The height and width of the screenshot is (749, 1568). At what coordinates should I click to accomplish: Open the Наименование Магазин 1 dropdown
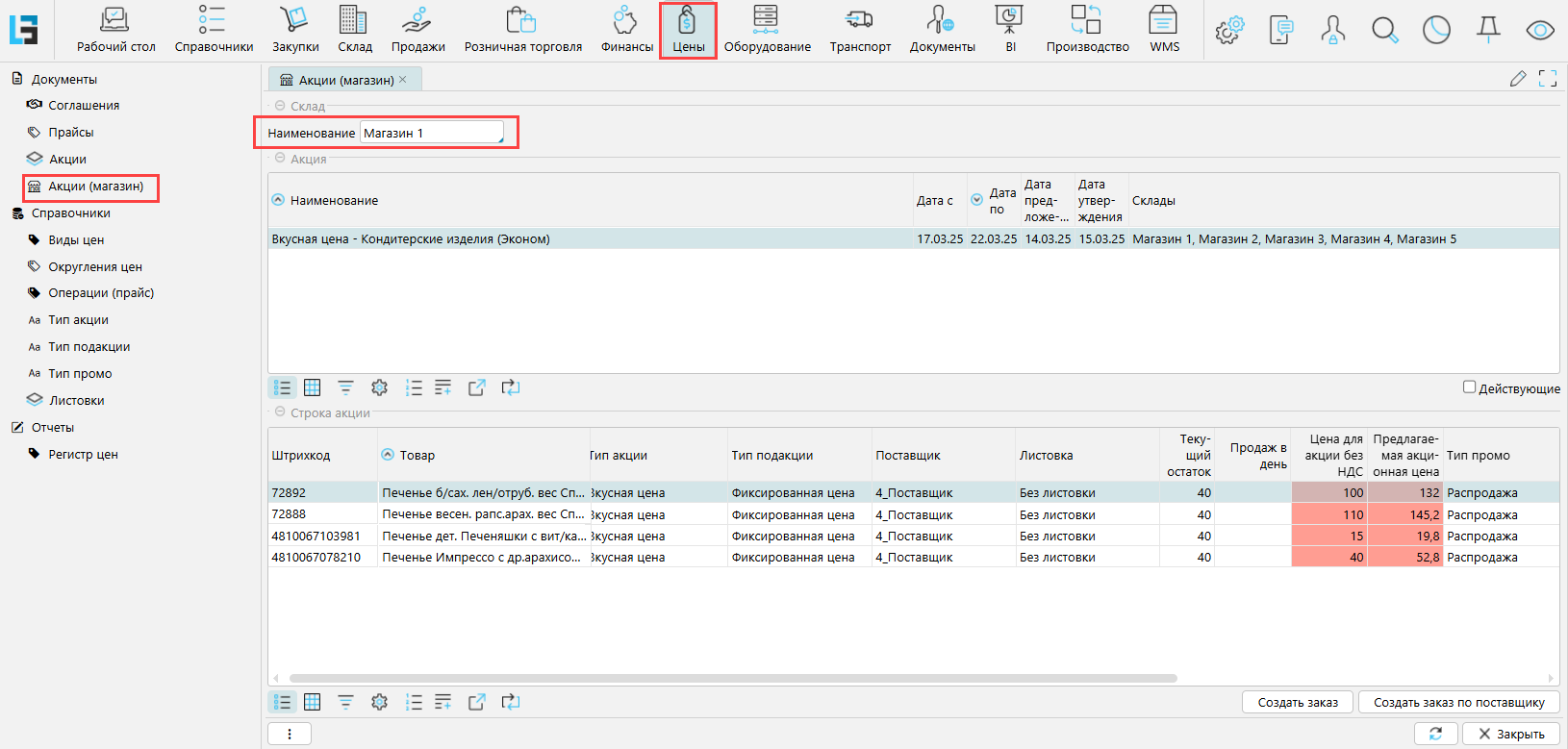[x=432, y=133]
